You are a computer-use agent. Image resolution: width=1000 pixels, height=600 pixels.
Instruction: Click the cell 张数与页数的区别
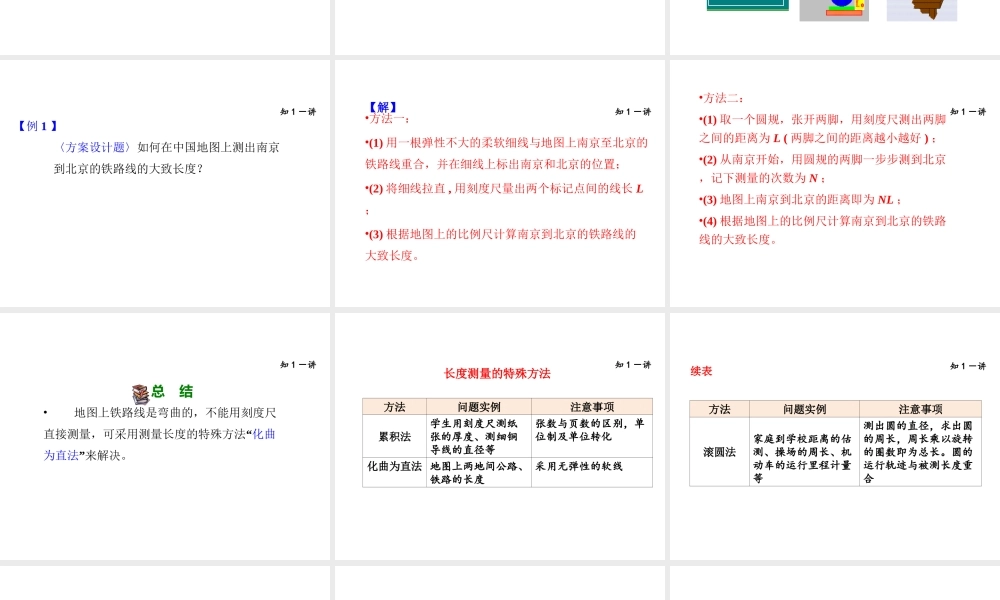tap(592, 436)
